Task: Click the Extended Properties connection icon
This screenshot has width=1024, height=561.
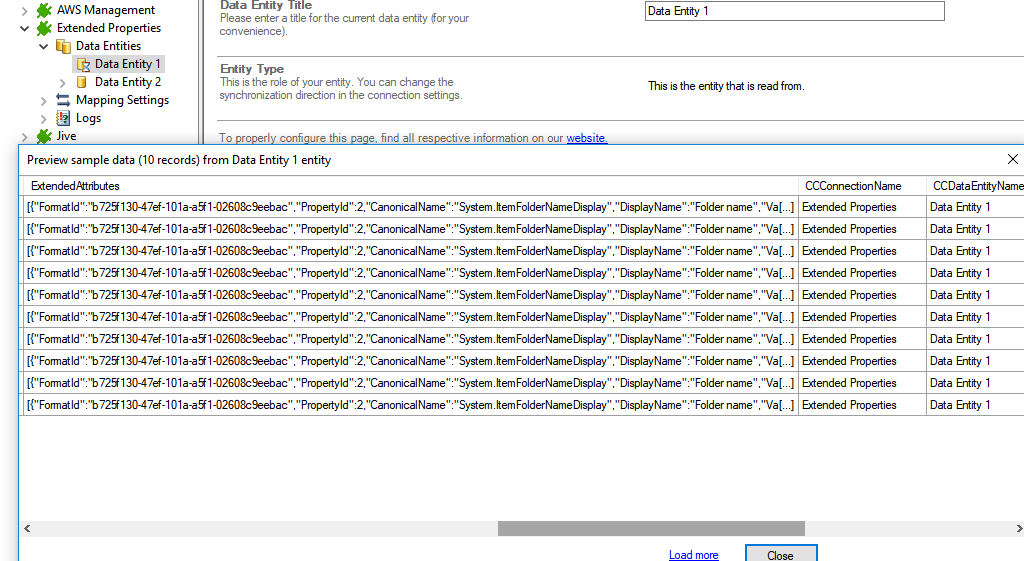Action: tap(44, 28)
